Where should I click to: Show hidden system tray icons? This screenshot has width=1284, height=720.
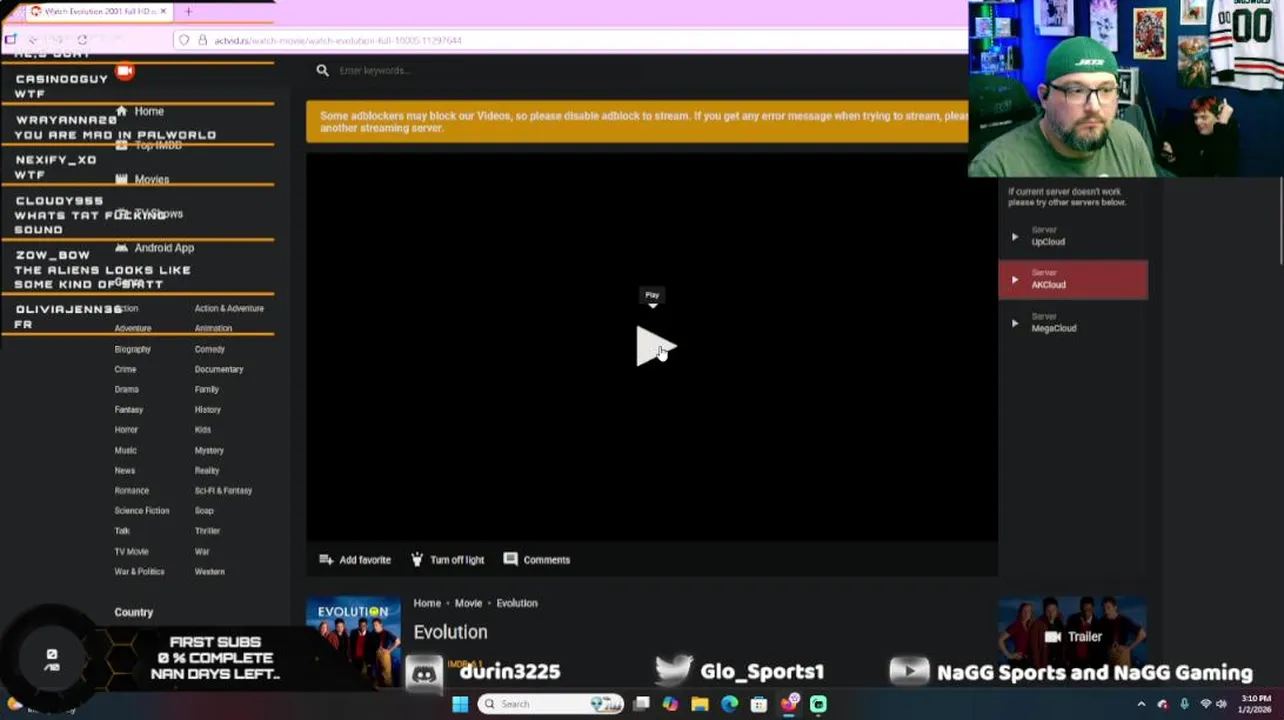click(x=1141, y=704)
